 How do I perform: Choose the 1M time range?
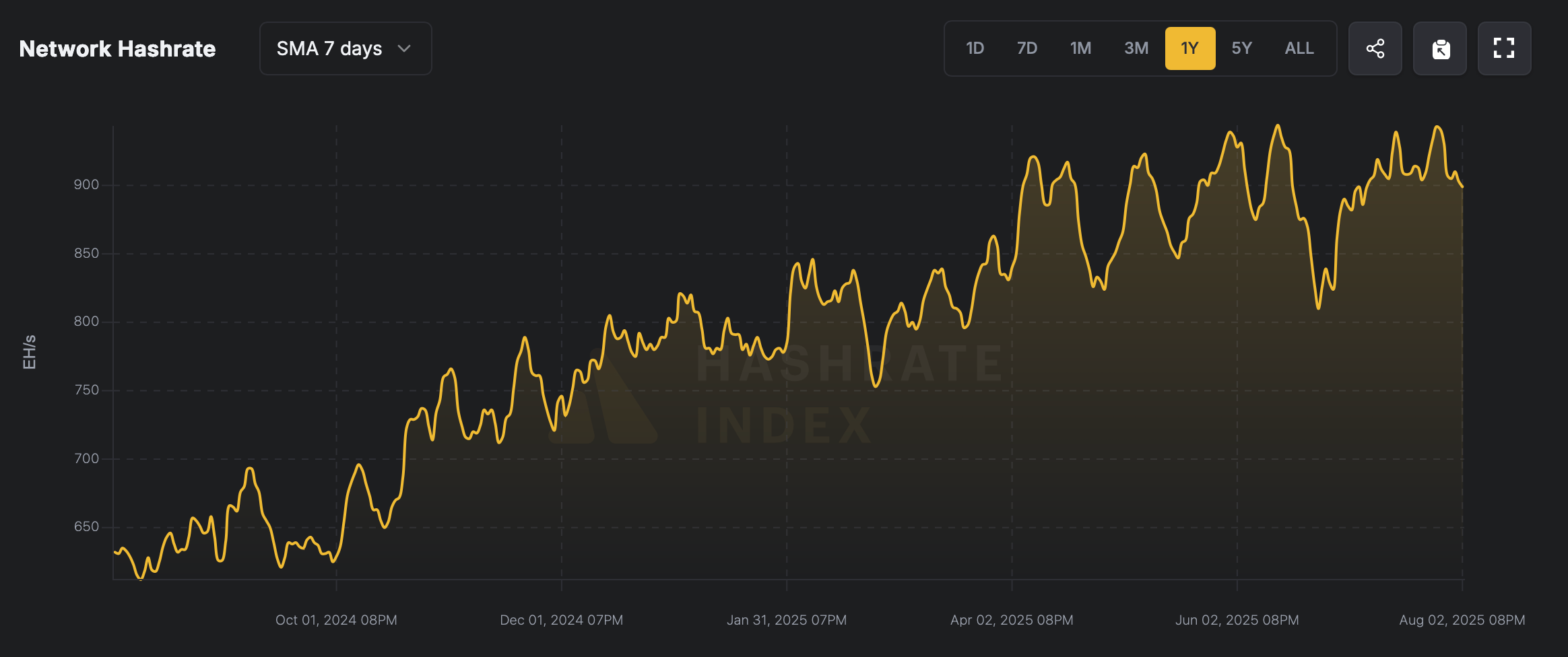(x=1080, y=48)
